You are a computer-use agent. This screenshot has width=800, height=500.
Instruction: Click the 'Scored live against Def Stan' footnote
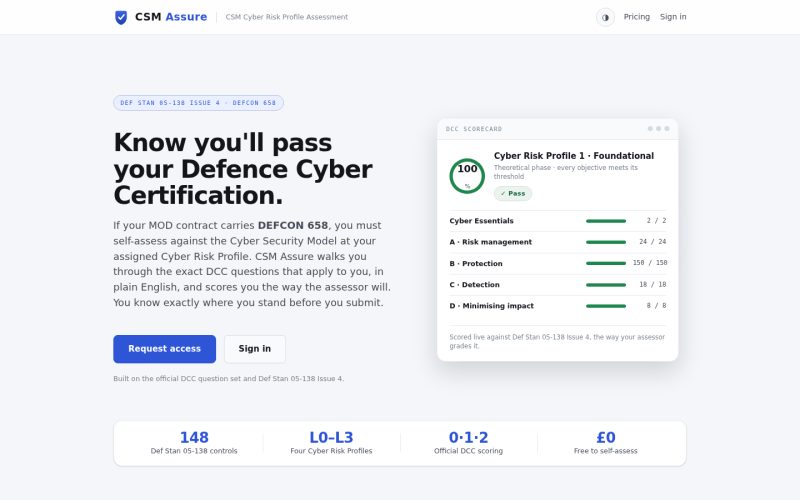[557, 341]
